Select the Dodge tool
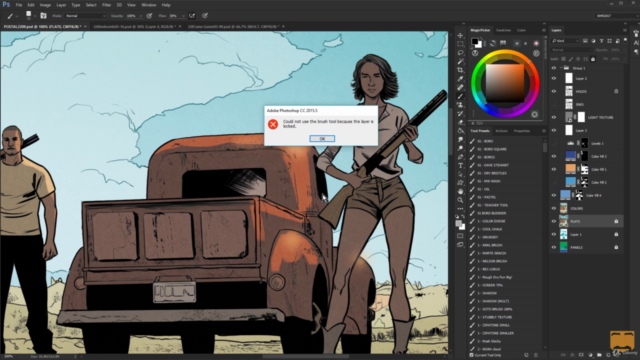This screenshot has height=360, width=640. [x=460, y=148]
